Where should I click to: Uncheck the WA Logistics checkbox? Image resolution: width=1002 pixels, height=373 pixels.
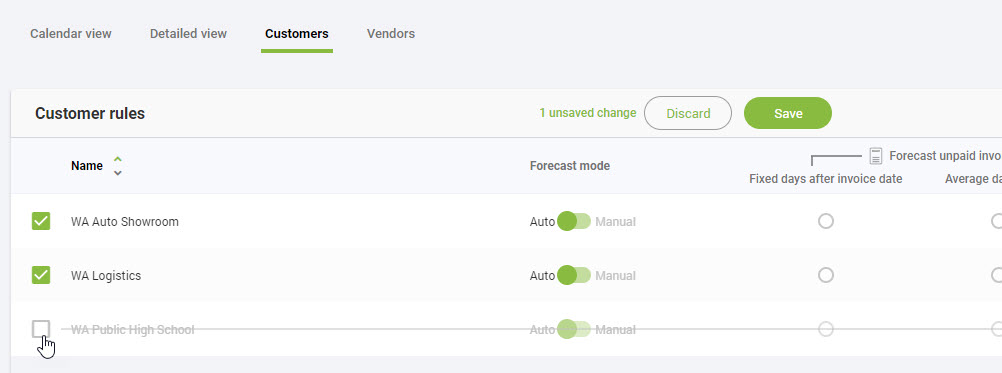[x=41, y=275]
